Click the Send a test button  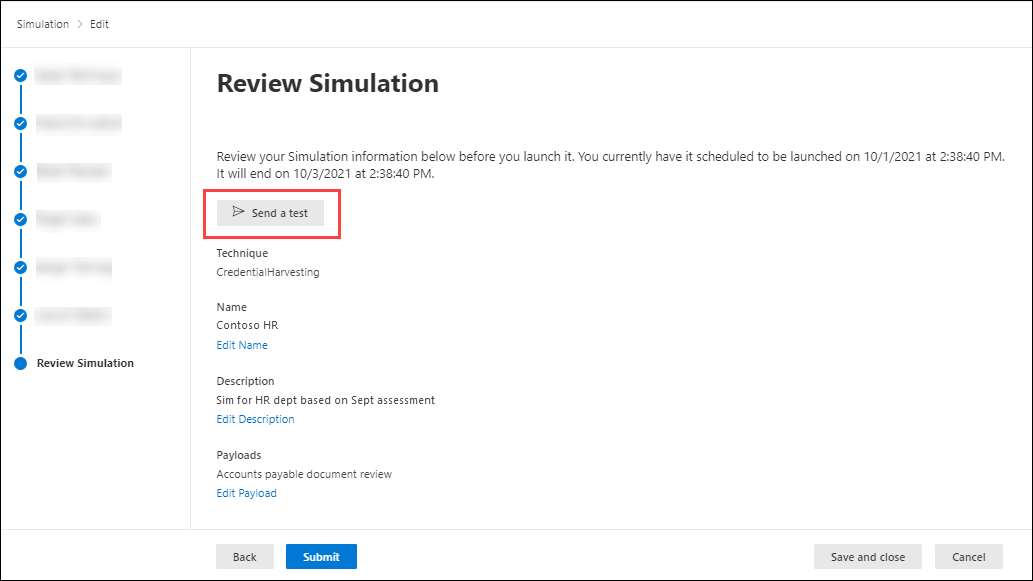coord(270,213)
